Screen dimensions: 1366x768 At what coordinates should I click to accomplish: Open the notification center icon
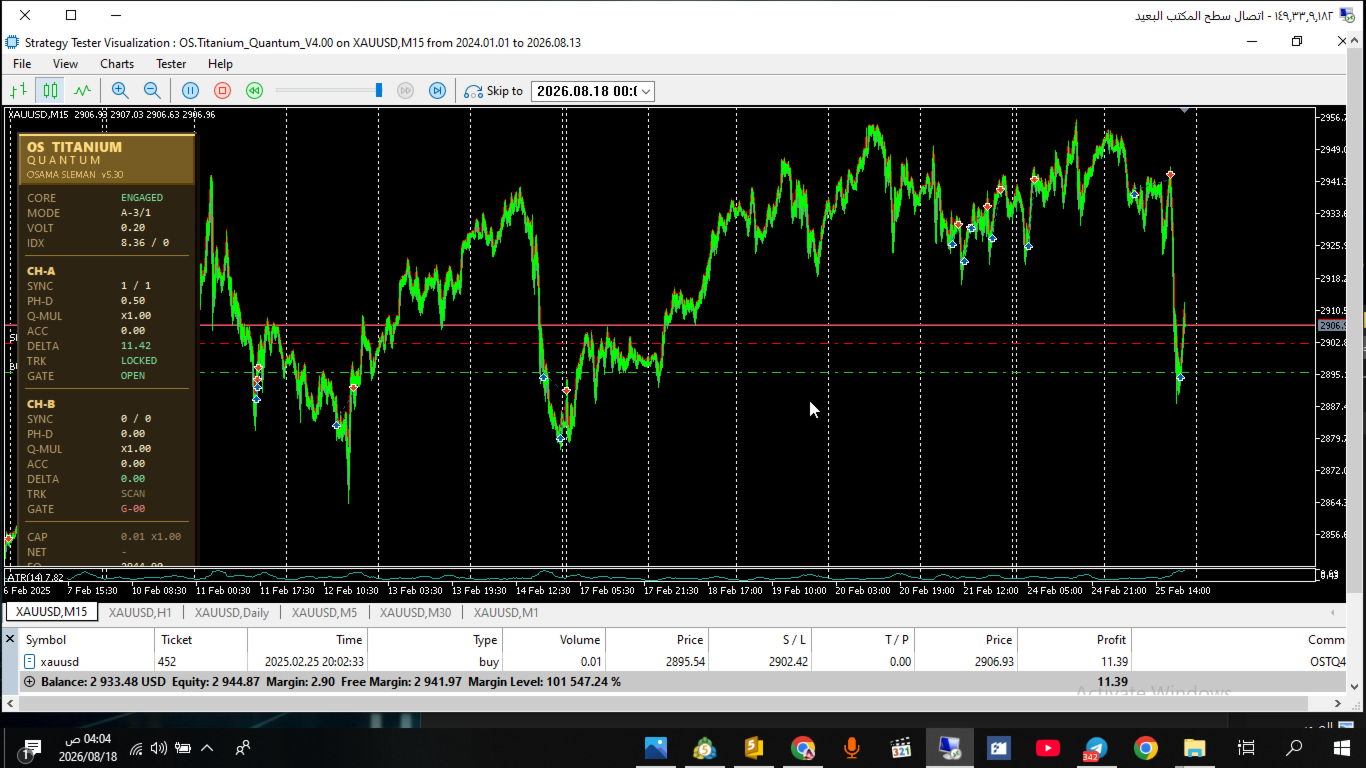point(32,747)
